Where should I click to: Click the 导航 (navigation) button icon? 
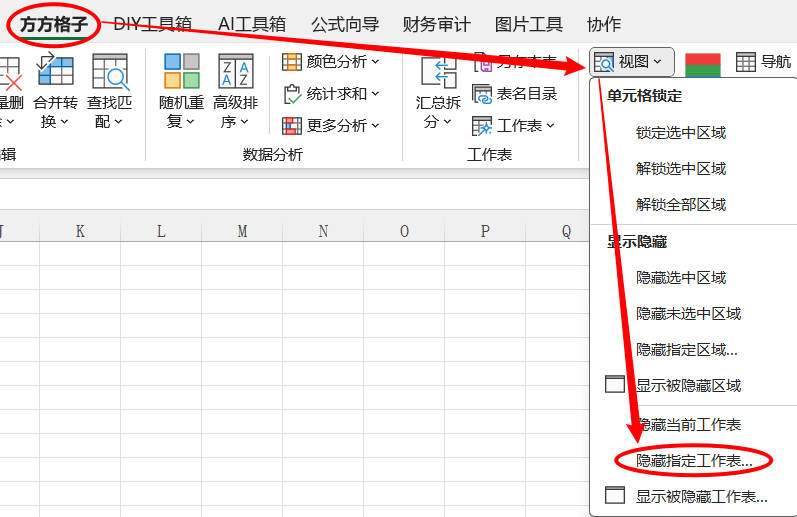coord(746,62)
